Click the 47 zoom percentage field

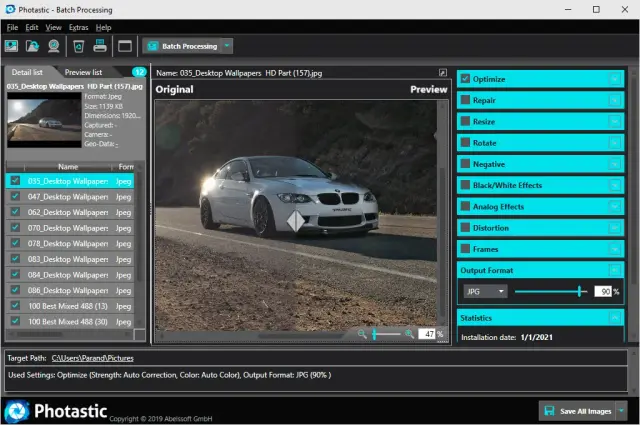click(427, 334)
